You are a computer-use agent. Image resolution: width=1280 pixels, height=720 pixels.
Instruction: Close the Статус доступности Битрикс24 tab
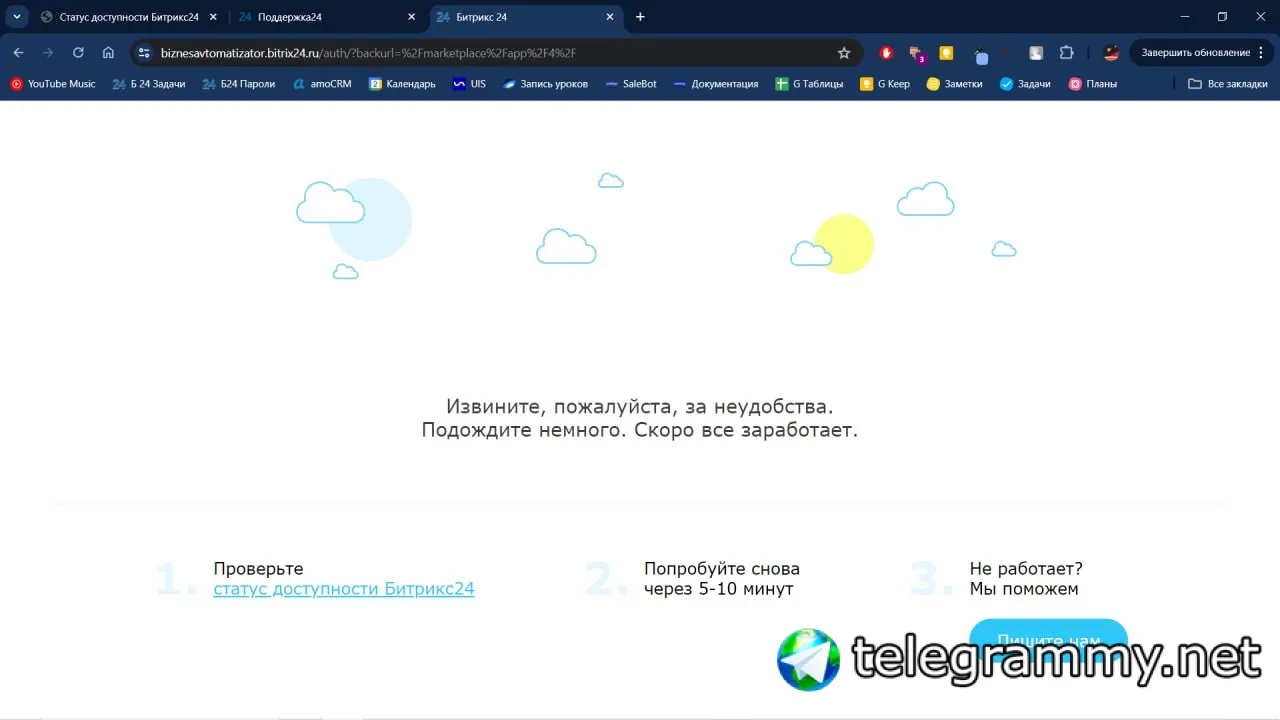(213, 17)
